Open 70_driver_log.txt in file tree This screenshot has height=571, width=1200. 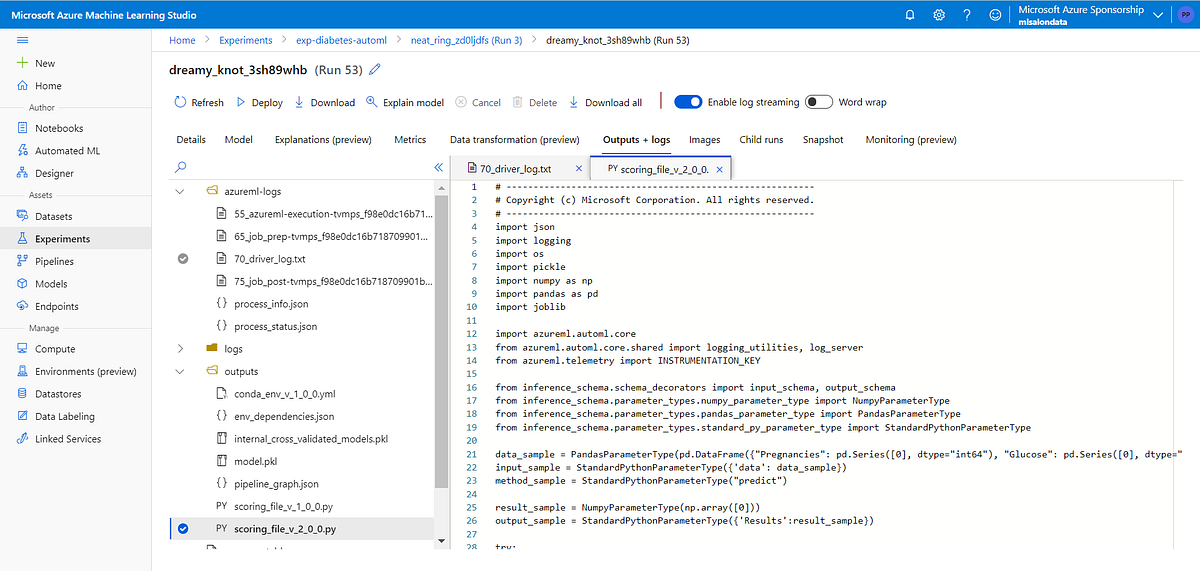(270, 258)
